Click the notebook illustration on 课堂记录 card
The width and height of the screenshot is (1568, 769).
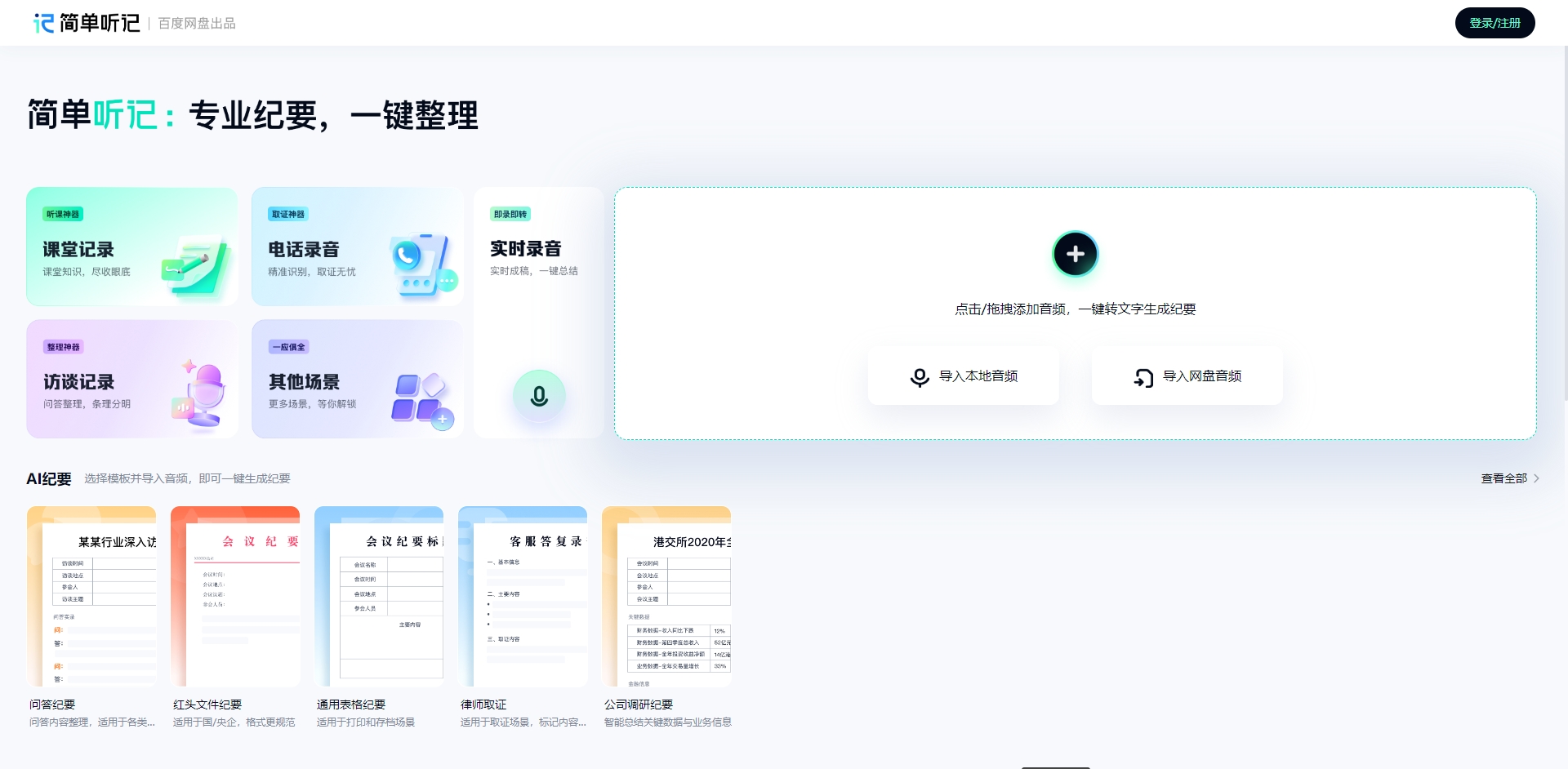click(195, 265)
